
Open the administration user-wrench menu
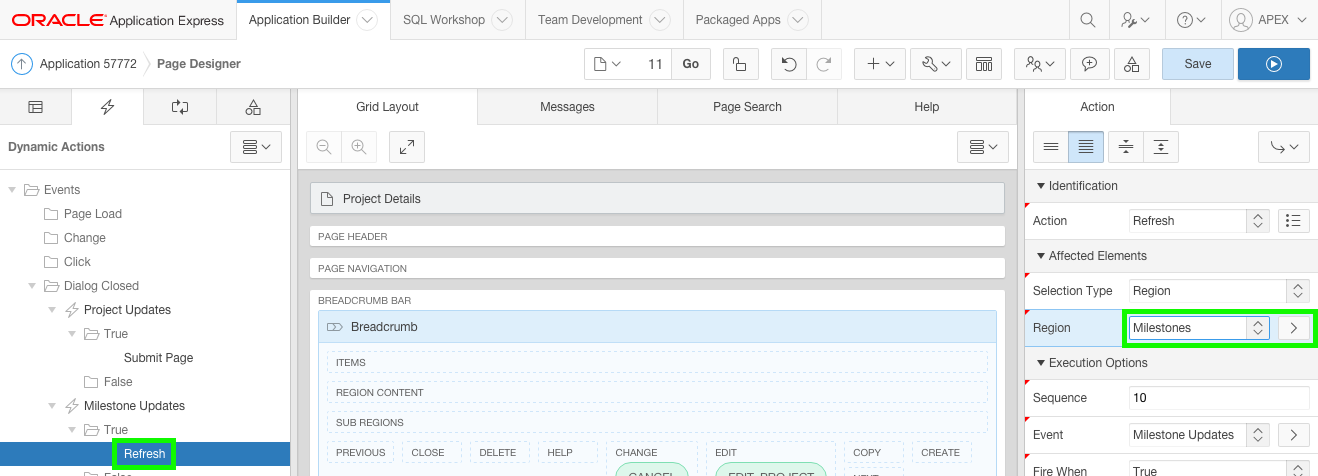click(1135, 20)
